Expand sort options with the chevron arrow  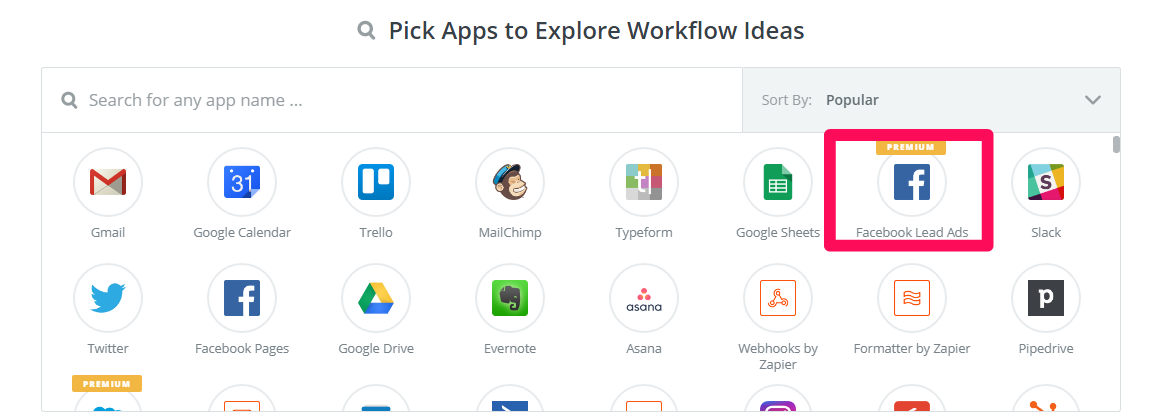(x=1093, y=100)
